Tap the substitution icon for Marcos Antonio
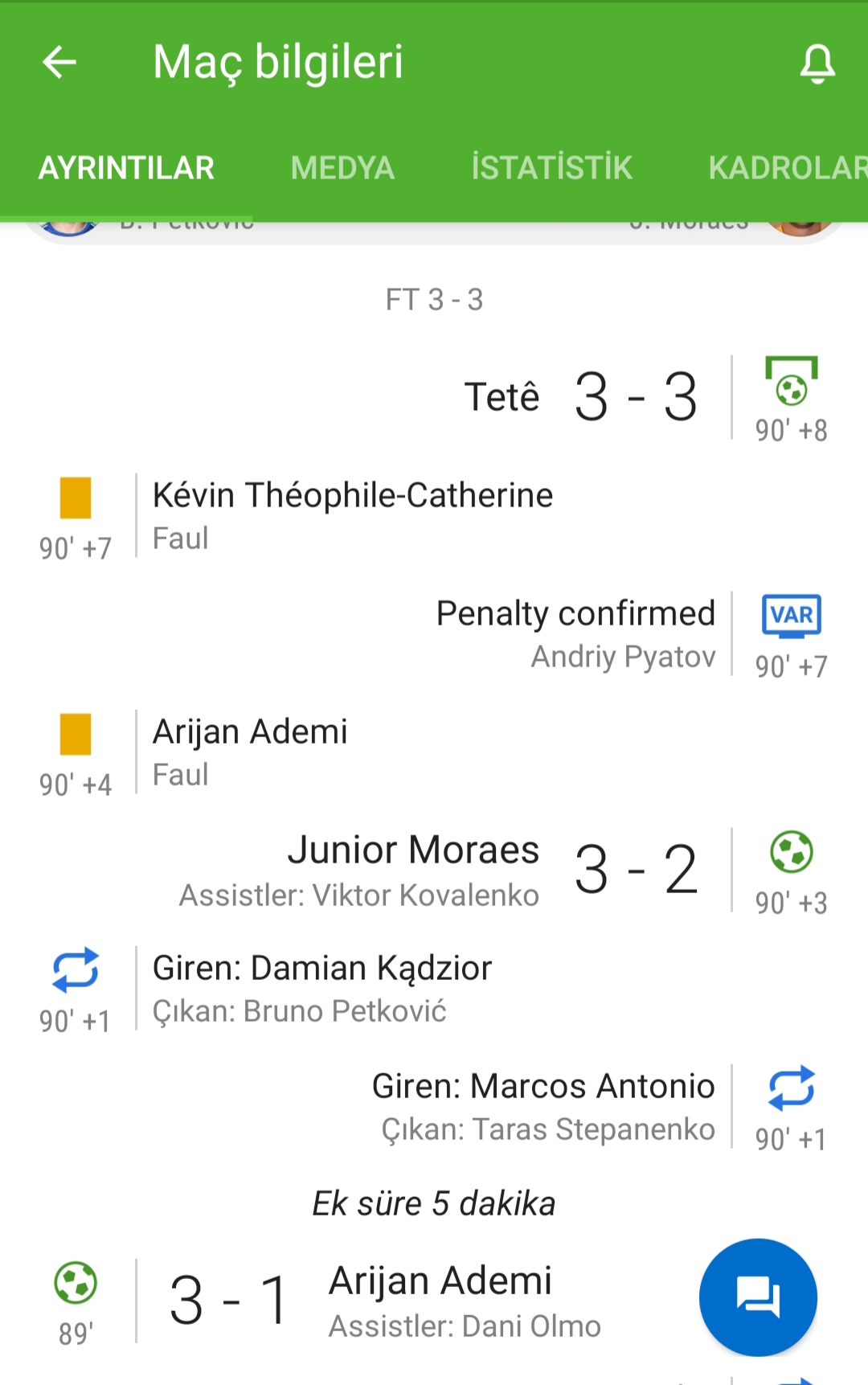Viewport: 868px width, 1385px height. (x=792, y=1088)
